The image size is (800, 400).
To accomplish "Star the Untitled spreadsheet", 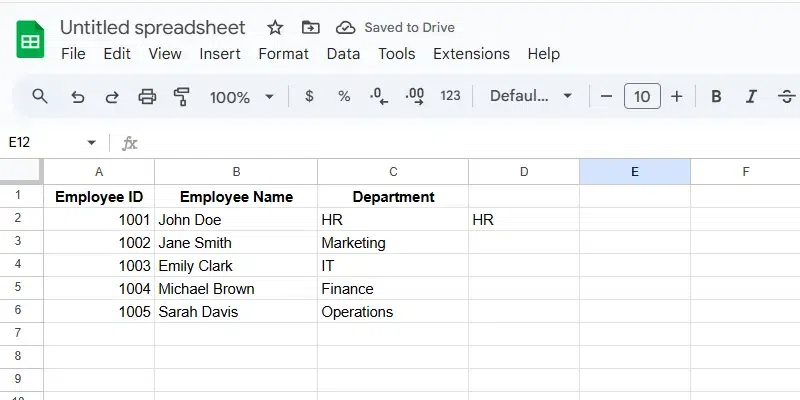I will coord(275,27).
